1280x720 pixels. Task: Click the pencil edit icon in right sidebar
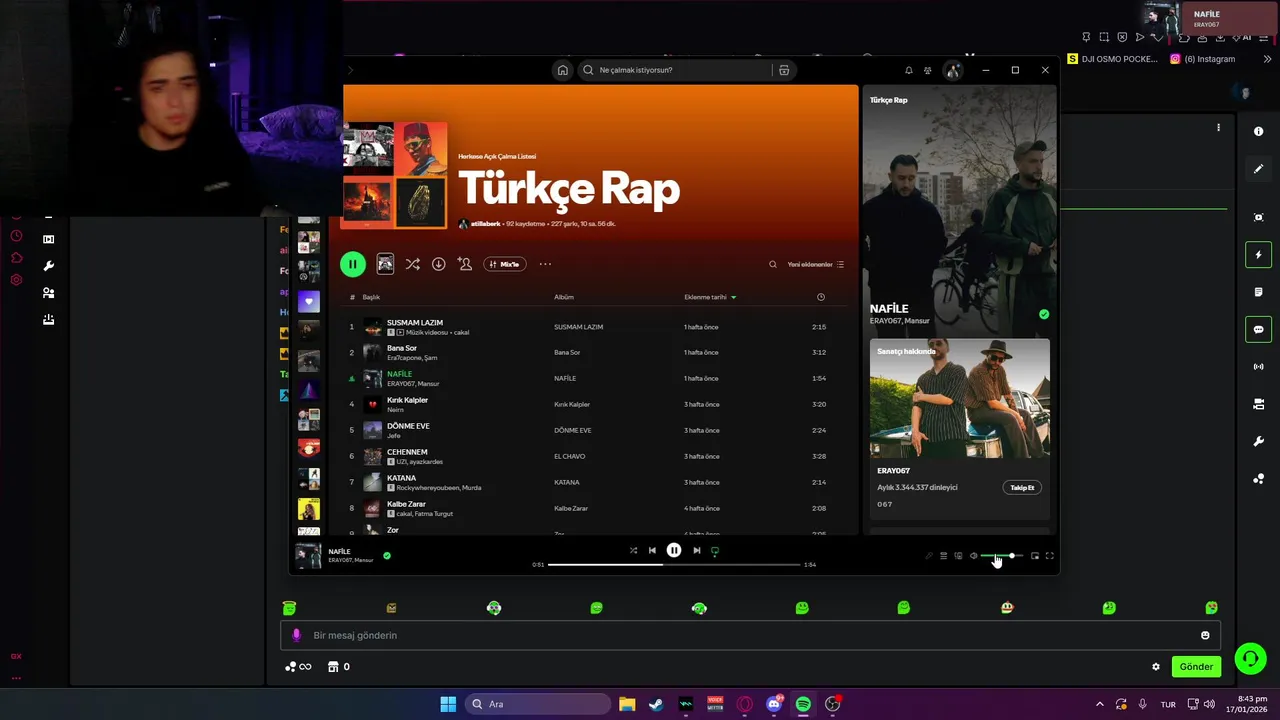pos(1258,169)
